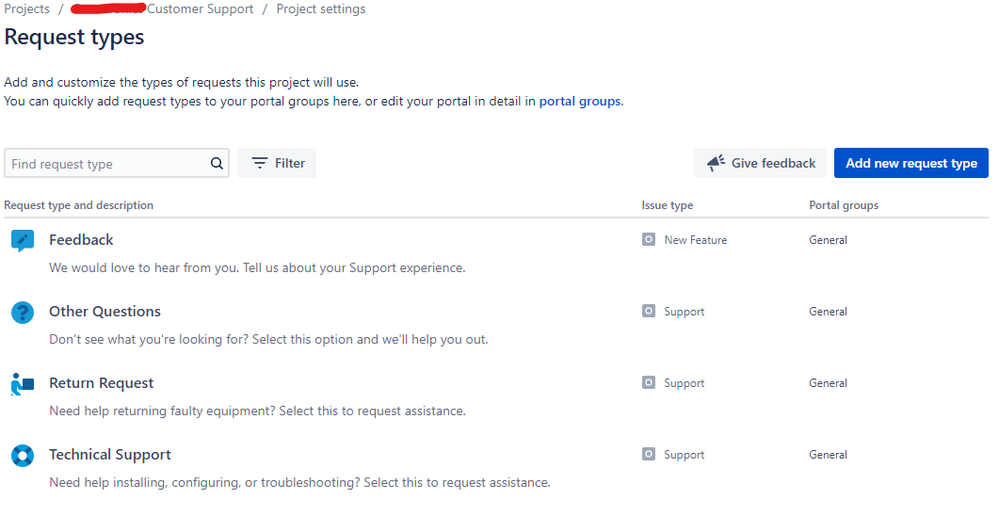Viewport: 999px width, 516px height.
Task: Click the Feedback request type speech icon
Action: tap(22, 240)
